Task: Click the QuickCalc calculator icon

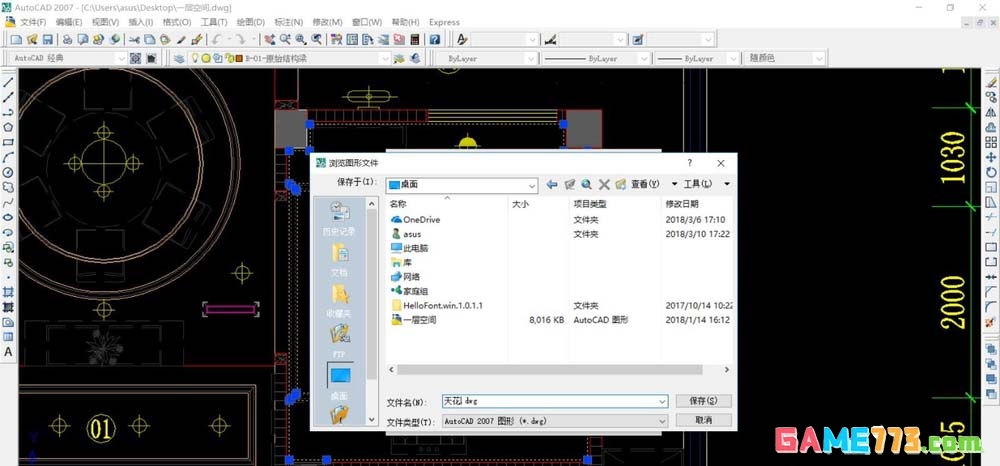Action: (415, 40)
